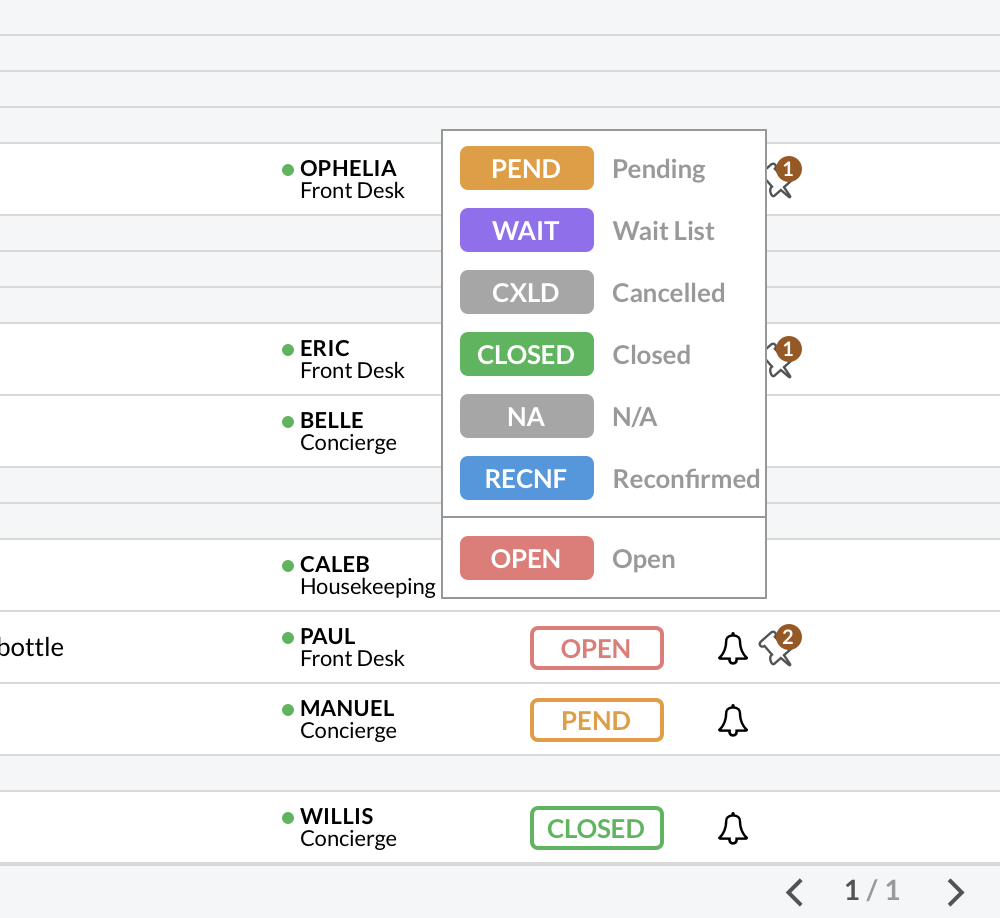Go to the previous page arrow
Image resolution: width=1000 pixels, height=918 pixels.
point(795,891)
